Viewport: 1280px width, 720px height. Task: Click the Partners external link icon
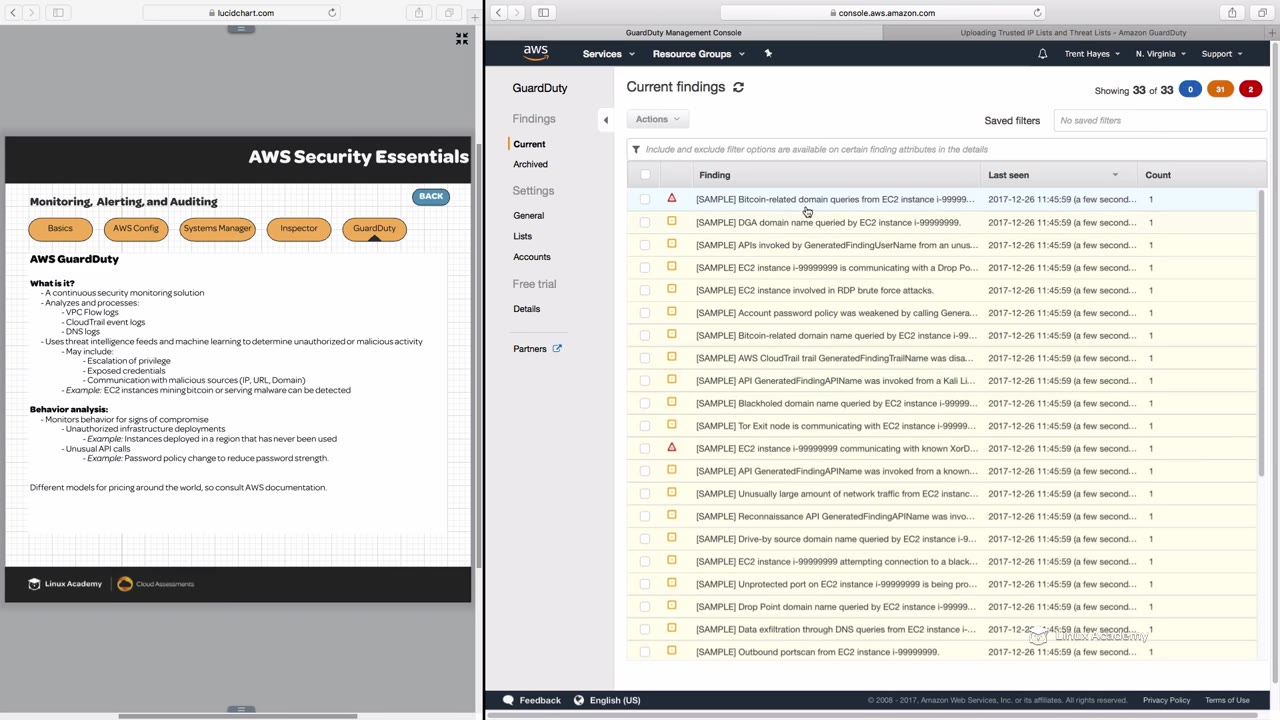click(557, 349)
